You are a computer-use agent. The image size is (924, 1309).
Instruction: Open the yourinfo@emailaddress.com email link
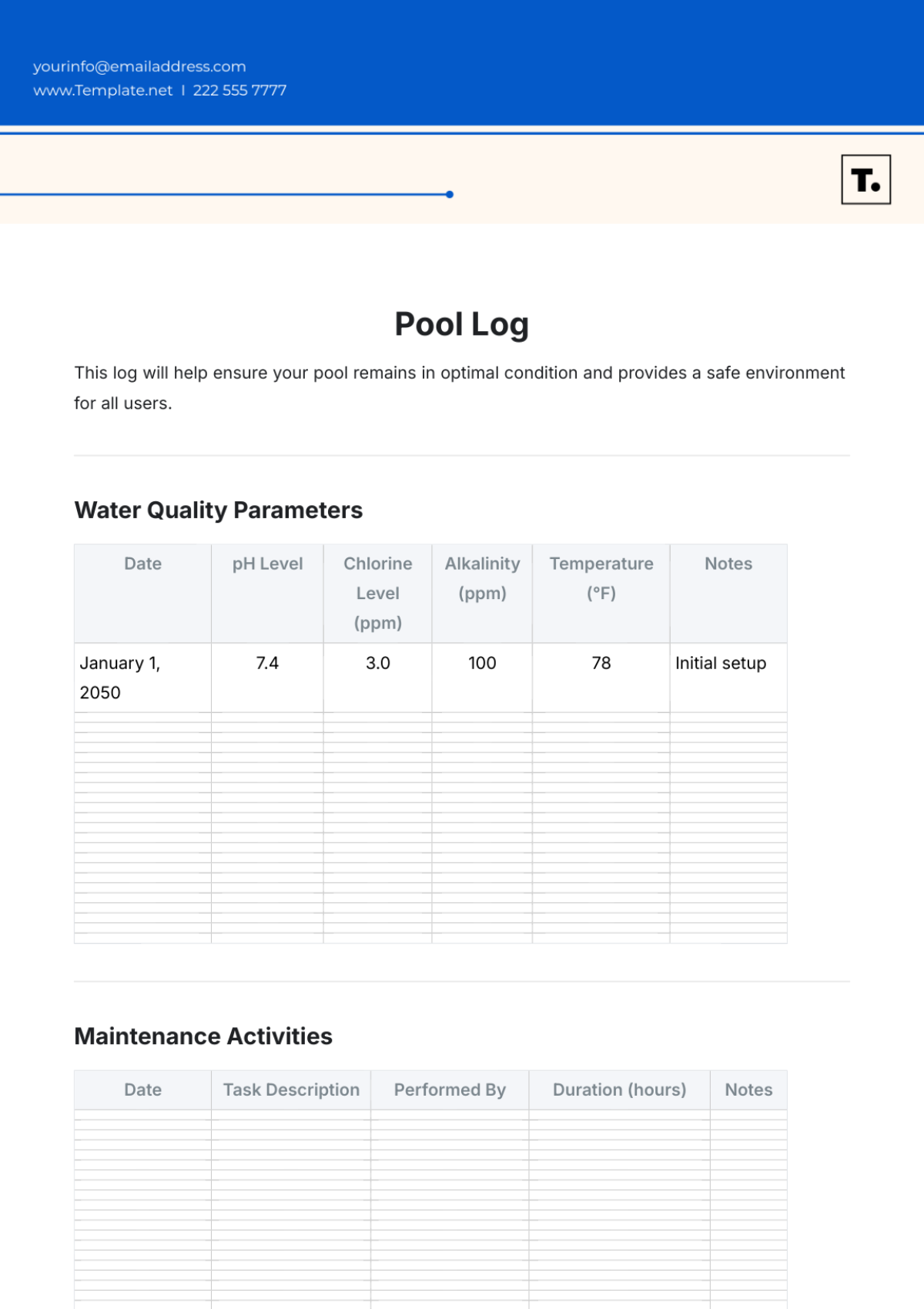(x=139, y=67)
